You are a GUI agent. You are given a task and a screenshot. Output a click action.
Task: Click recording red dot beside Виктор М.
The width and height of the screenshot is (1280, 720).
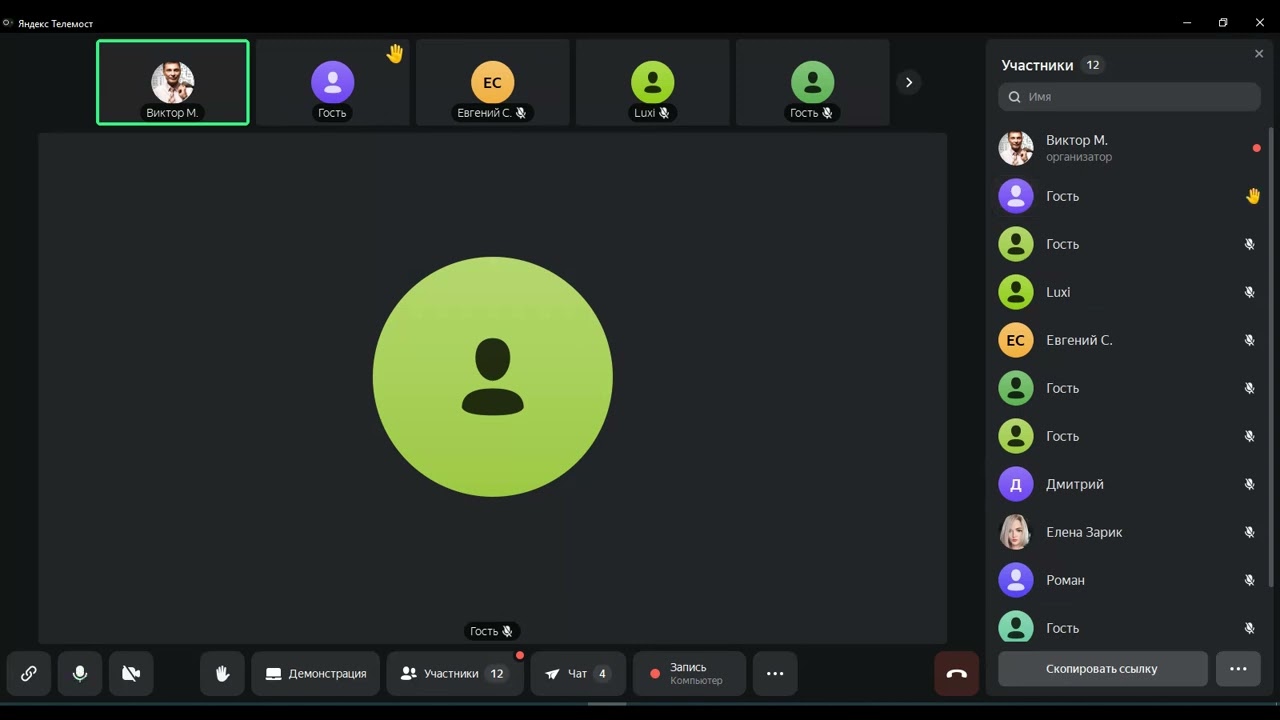click(x=1256, y=148)
